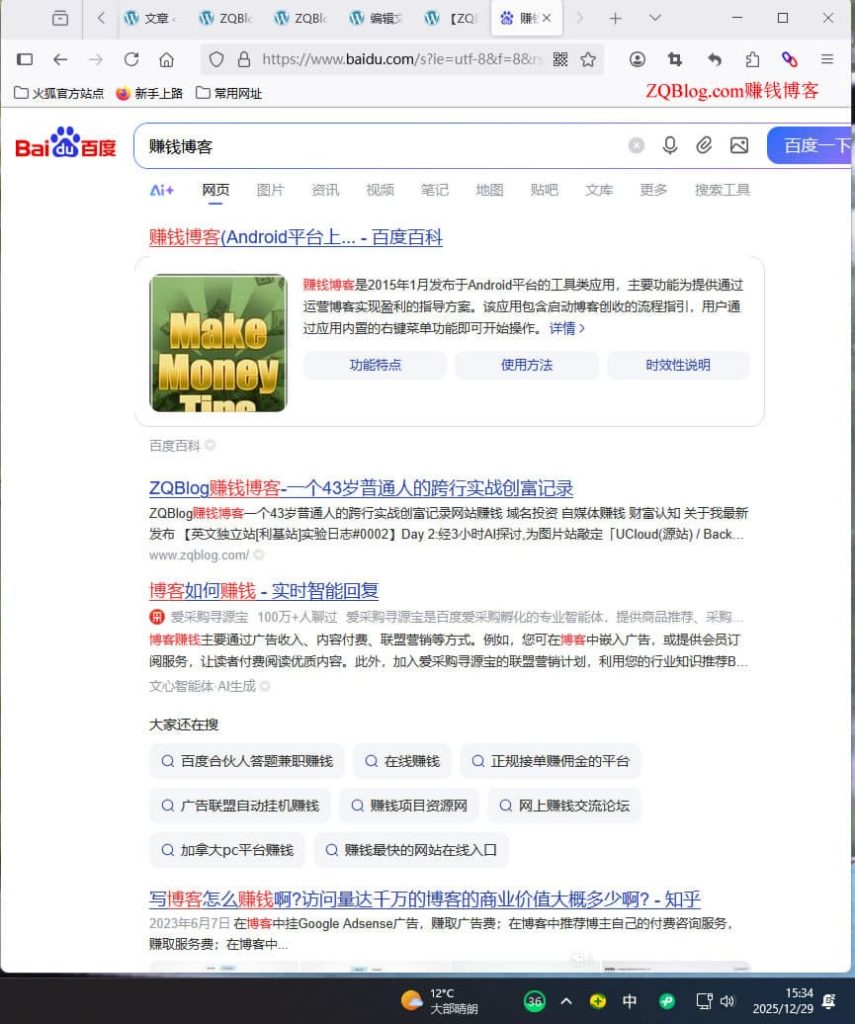Select the 贴吧 tab
This screenshot has width=855, height=1024.
[x=544, y=189]
